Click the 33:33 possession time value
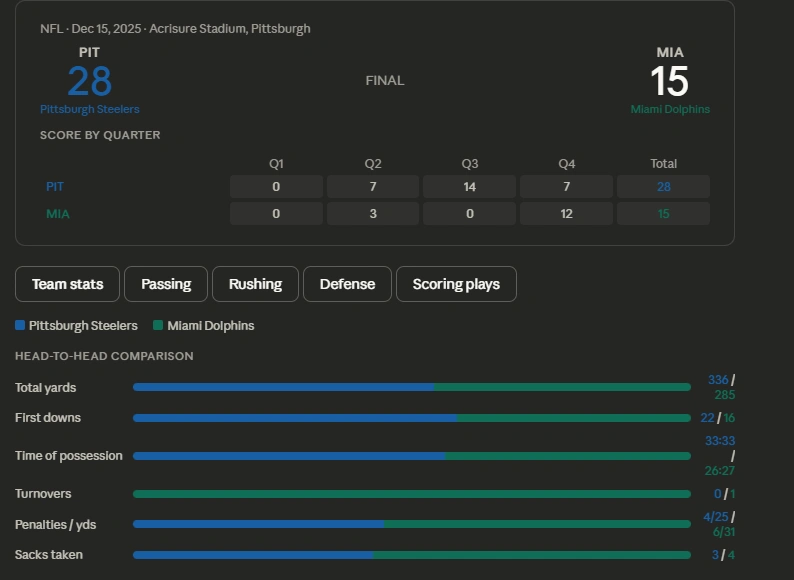This screenshot has height=580, width=794. (720, 441)
